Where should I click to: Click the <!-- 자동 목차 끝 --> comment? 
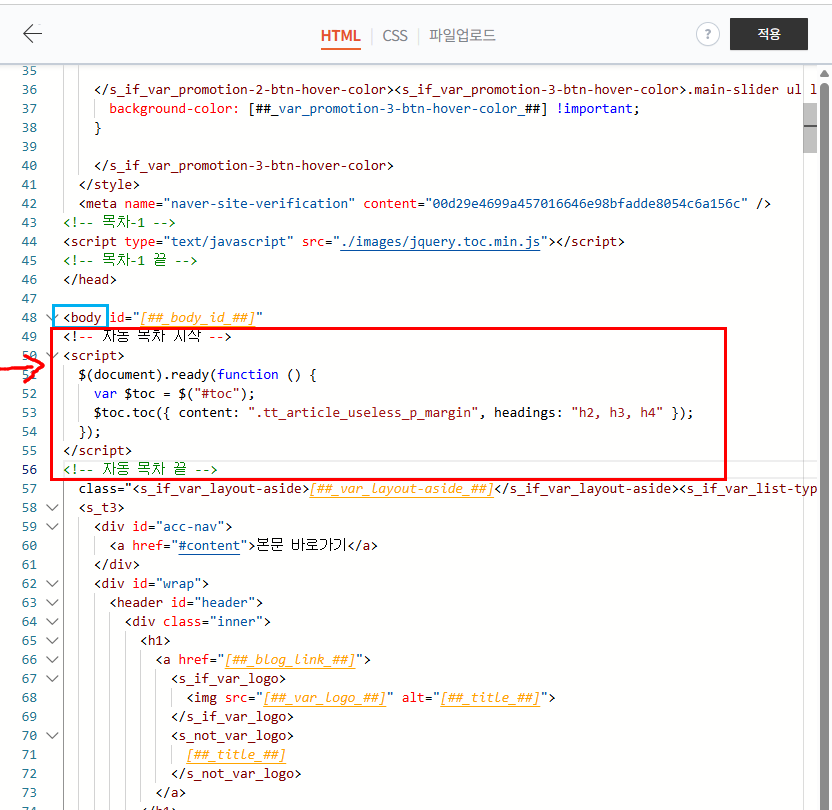140,469
